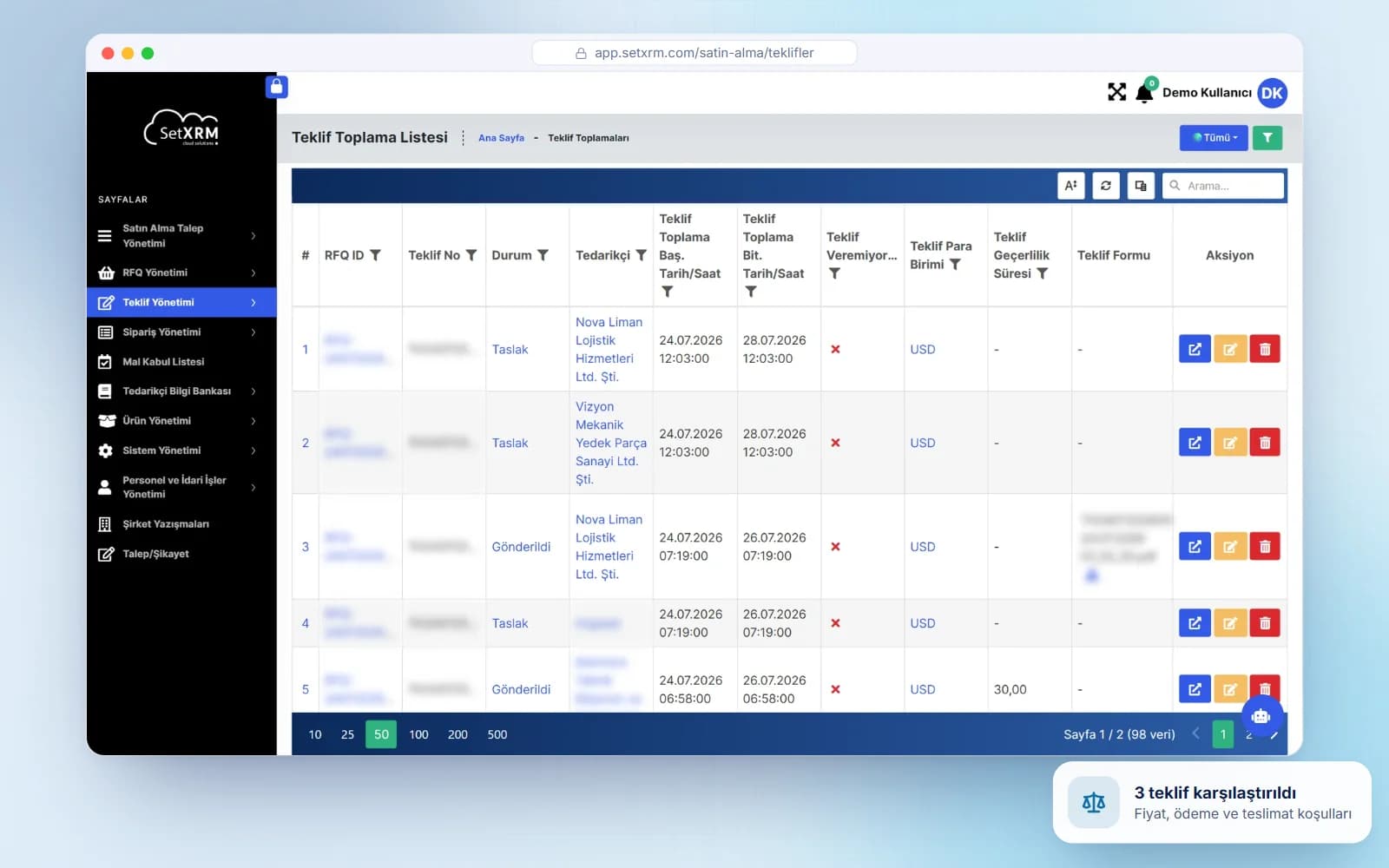Click red delete icon for row 1
Screen dimensions: 1389x868
[x=1265, y=349]
